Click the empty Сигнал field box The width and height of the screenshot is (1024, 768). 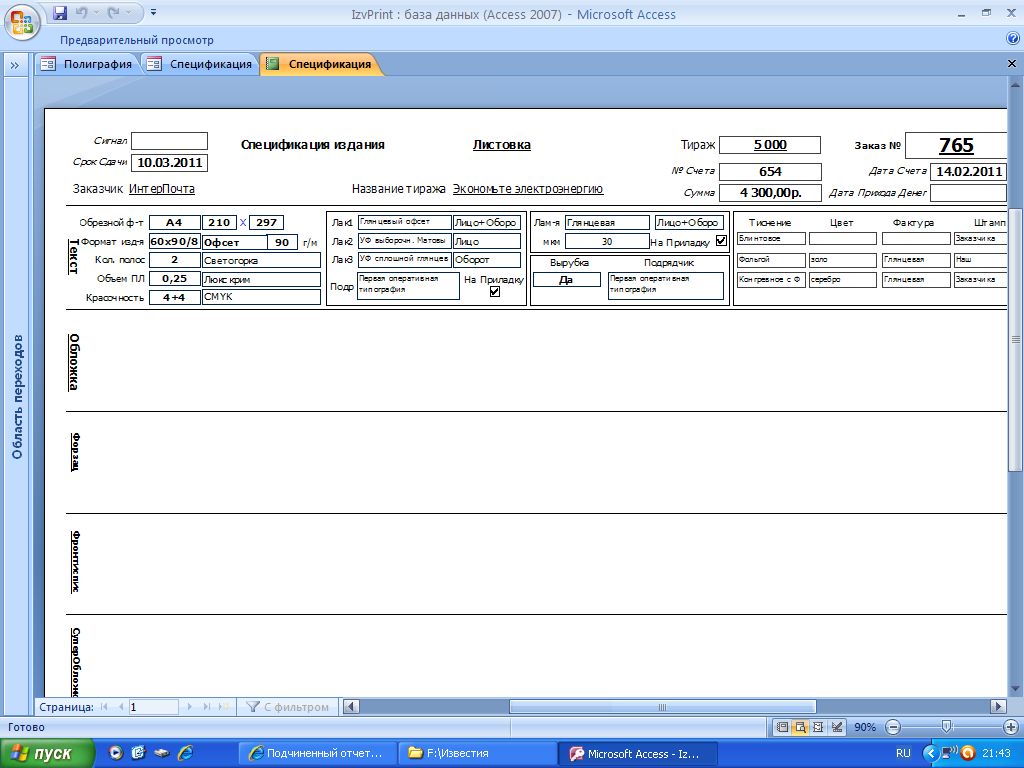click(x=170, y=141)
